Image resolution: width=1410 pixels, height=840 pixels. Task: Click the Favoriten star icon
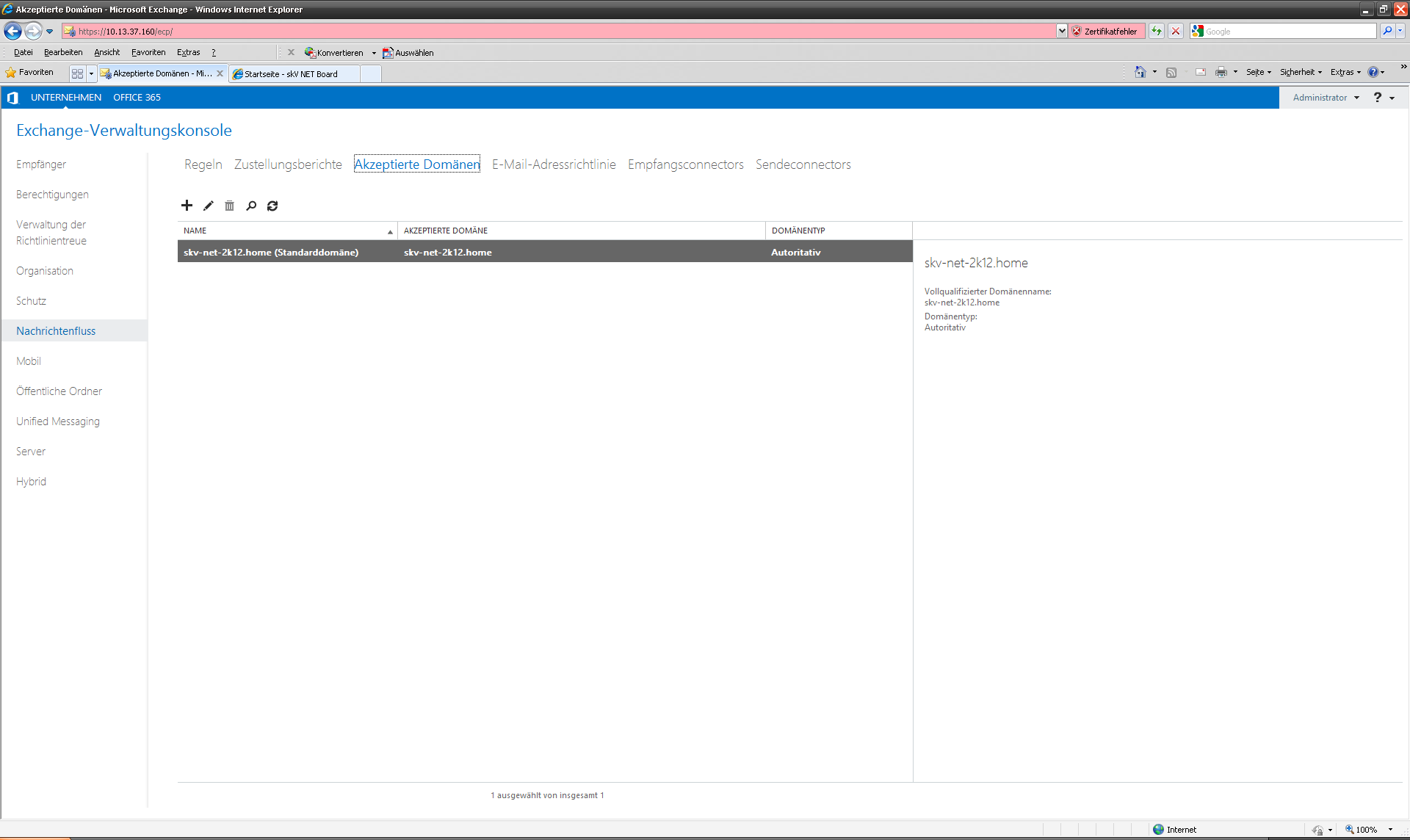click(11, 73)
